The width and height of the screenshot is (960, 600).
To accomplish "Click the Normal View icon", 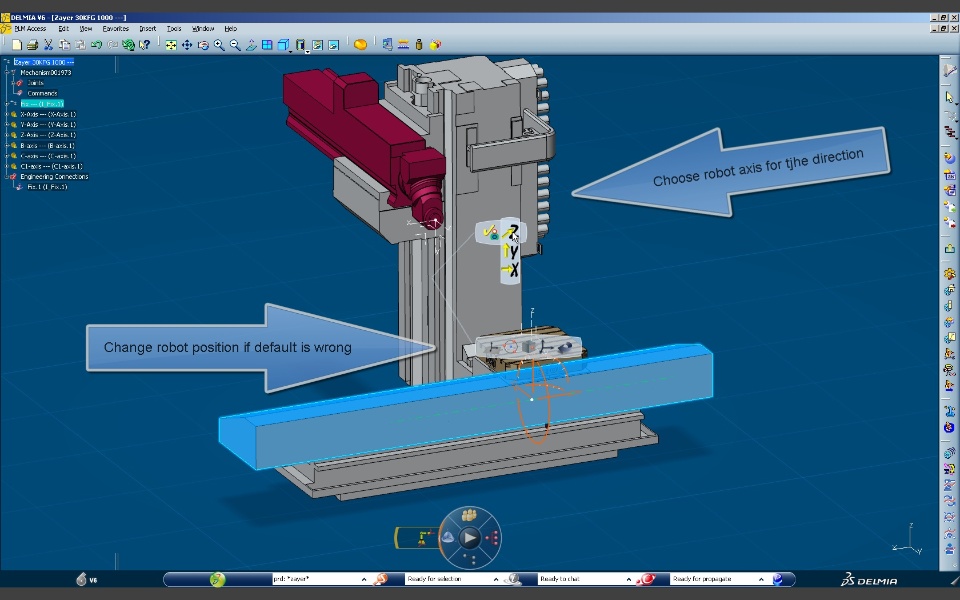I will click(x=251, y=45).
